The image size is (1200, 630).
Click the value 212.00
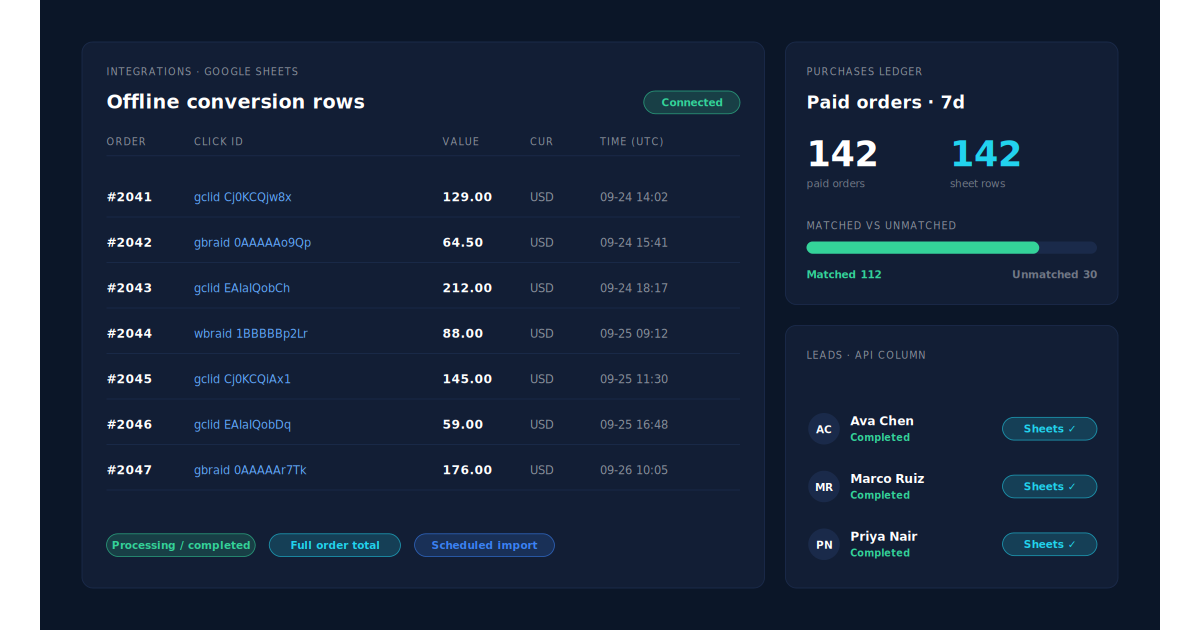(467, 288)
